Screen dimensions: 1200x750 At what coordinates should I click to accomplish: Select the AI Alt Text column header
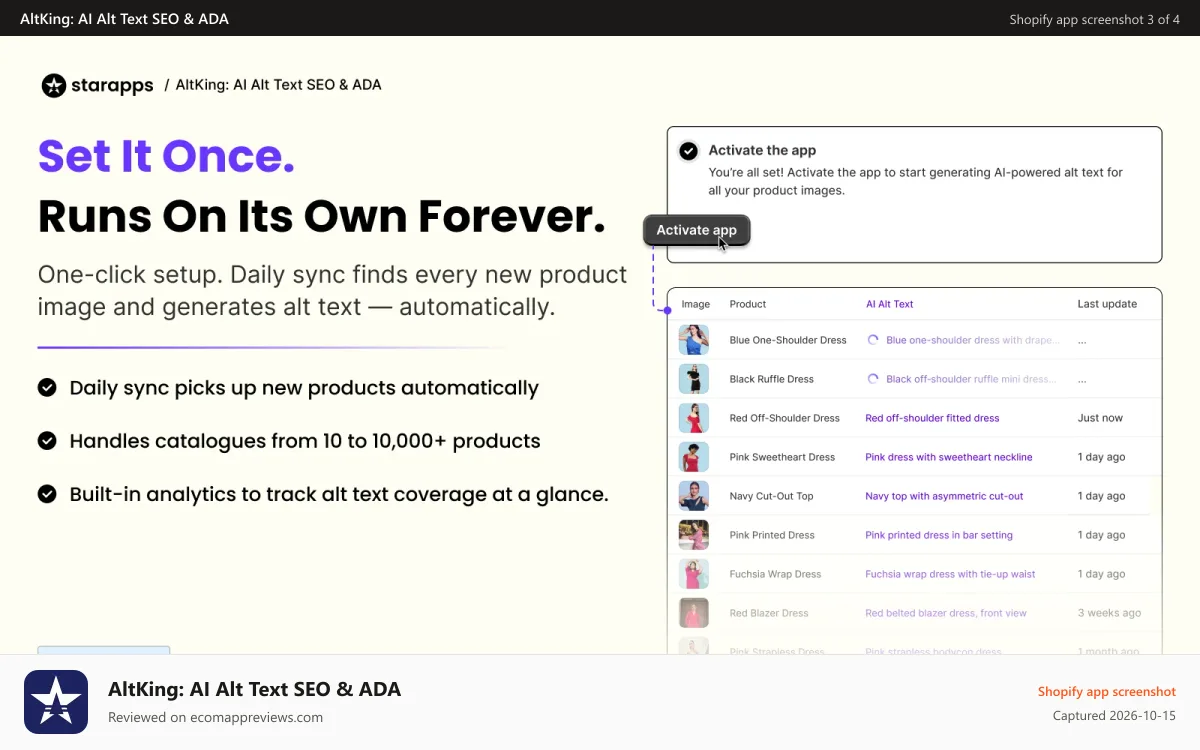[889, 304]
